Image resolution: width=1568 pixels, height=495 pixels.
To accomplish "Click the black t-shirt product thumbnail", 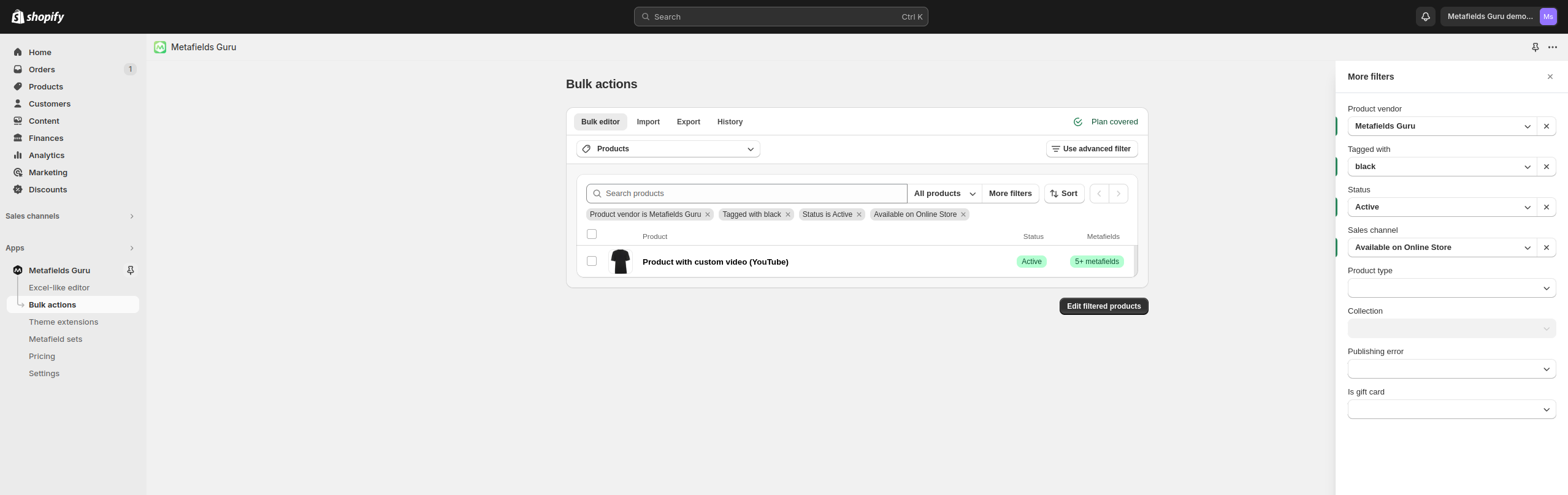I will point(621,262).
